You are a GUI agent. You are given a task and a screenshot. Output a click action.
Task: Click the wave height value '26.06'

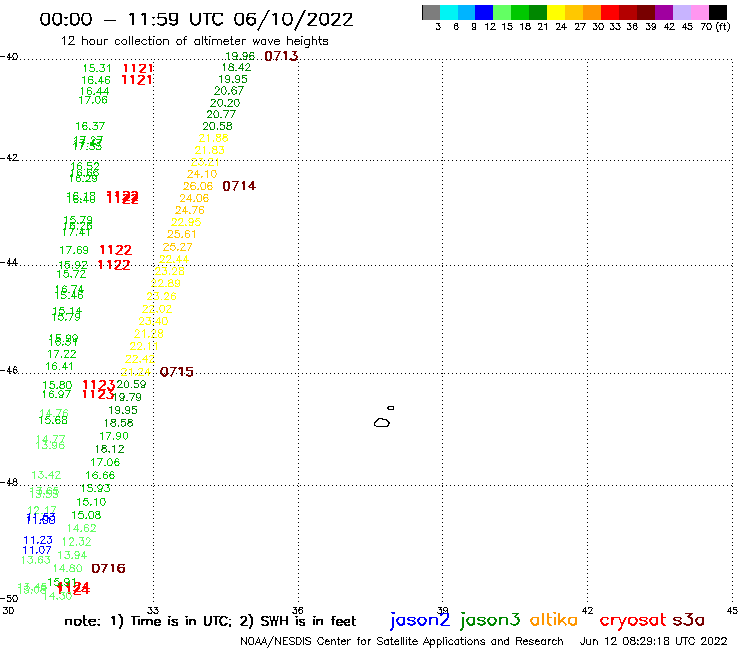(198, 186)
